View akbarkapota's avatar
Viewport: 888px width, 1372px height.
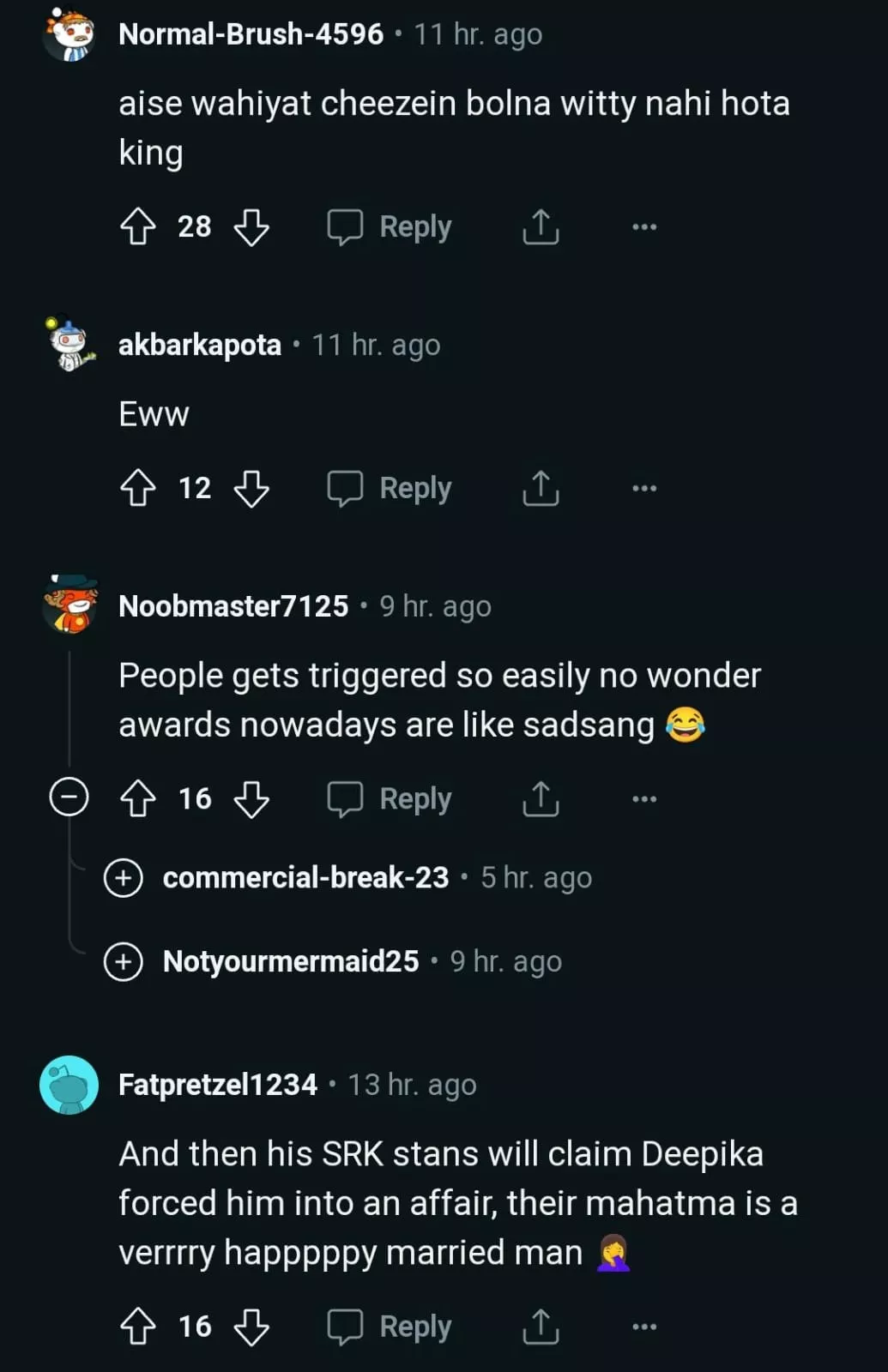pos(69,344)
